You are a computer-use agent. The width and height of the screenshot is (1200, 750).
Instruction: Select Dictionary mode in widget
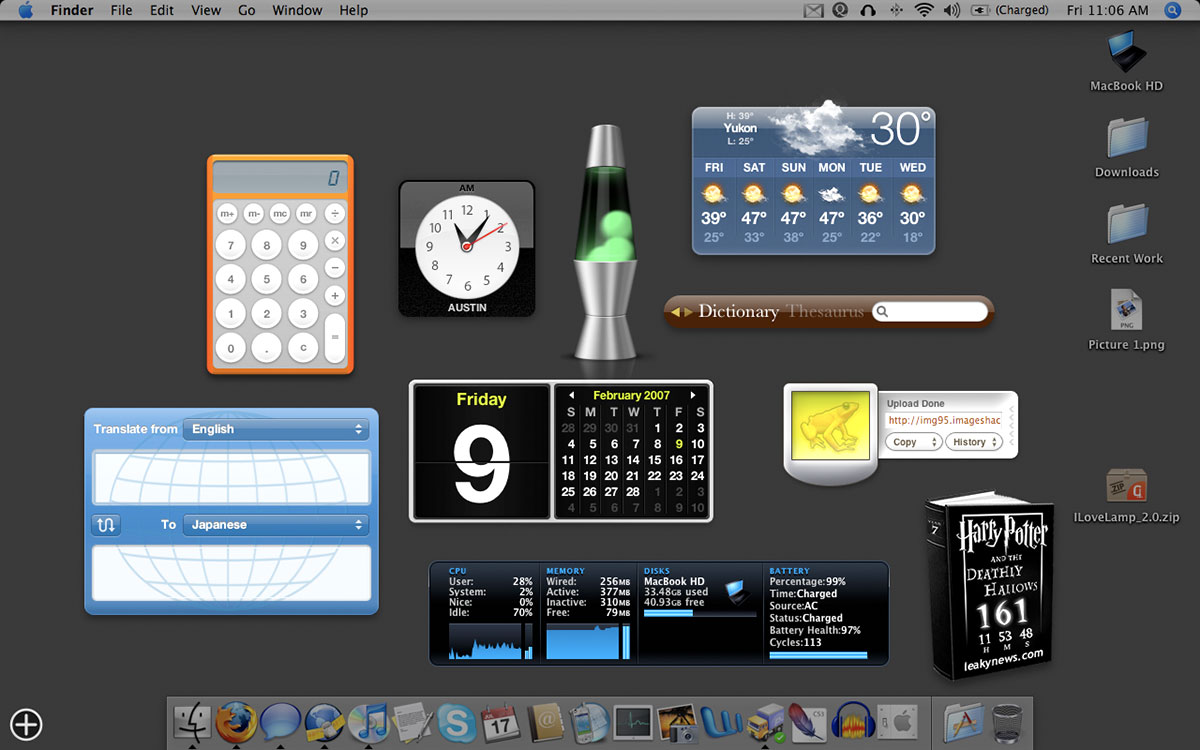[738, 312]
